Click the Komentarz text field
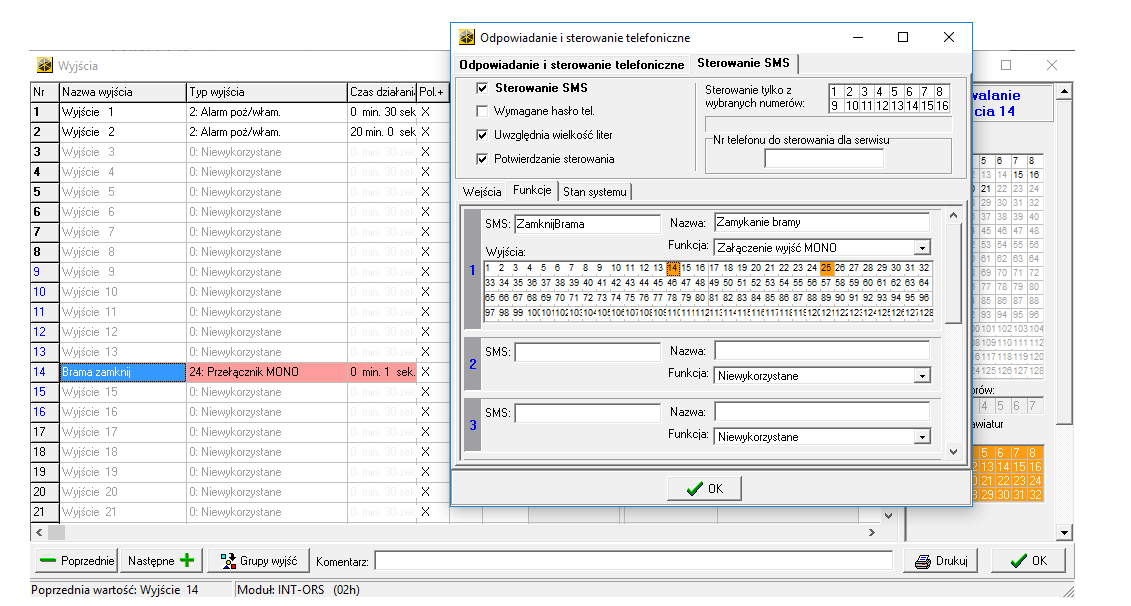Image resolution: width=1131 pixels, height=606 pixels. coord(632,561)
